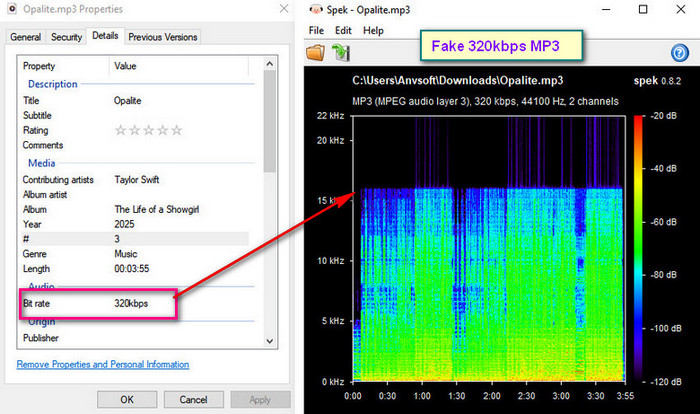Image resolution: width=700 pixels, height=414 pixels.
Task: Switch to the General tab
Action: pos(25,37)
